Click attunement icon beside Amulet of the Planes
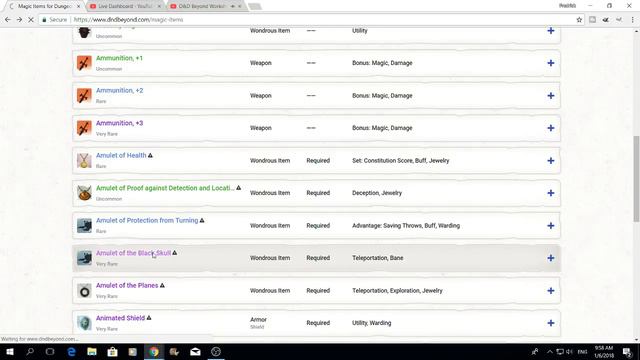The height and width of the screenshot is (360, 640). [162, 285]
